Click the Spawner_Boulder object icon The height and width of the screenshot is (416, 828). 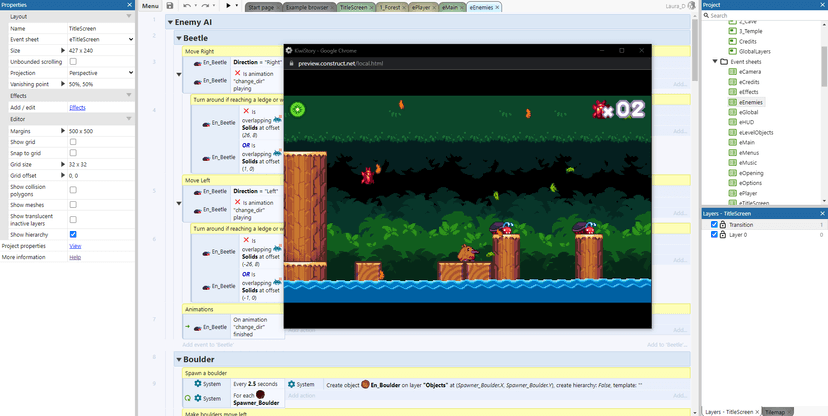(260, 394)
